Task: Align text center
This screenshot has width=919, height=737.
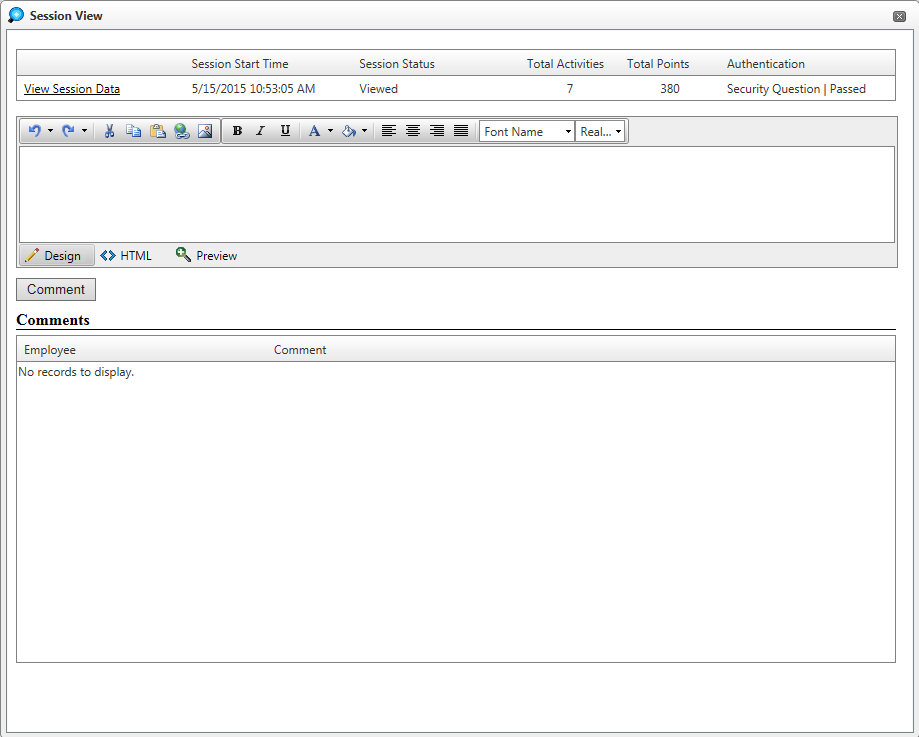Action: tap(413, 131)
